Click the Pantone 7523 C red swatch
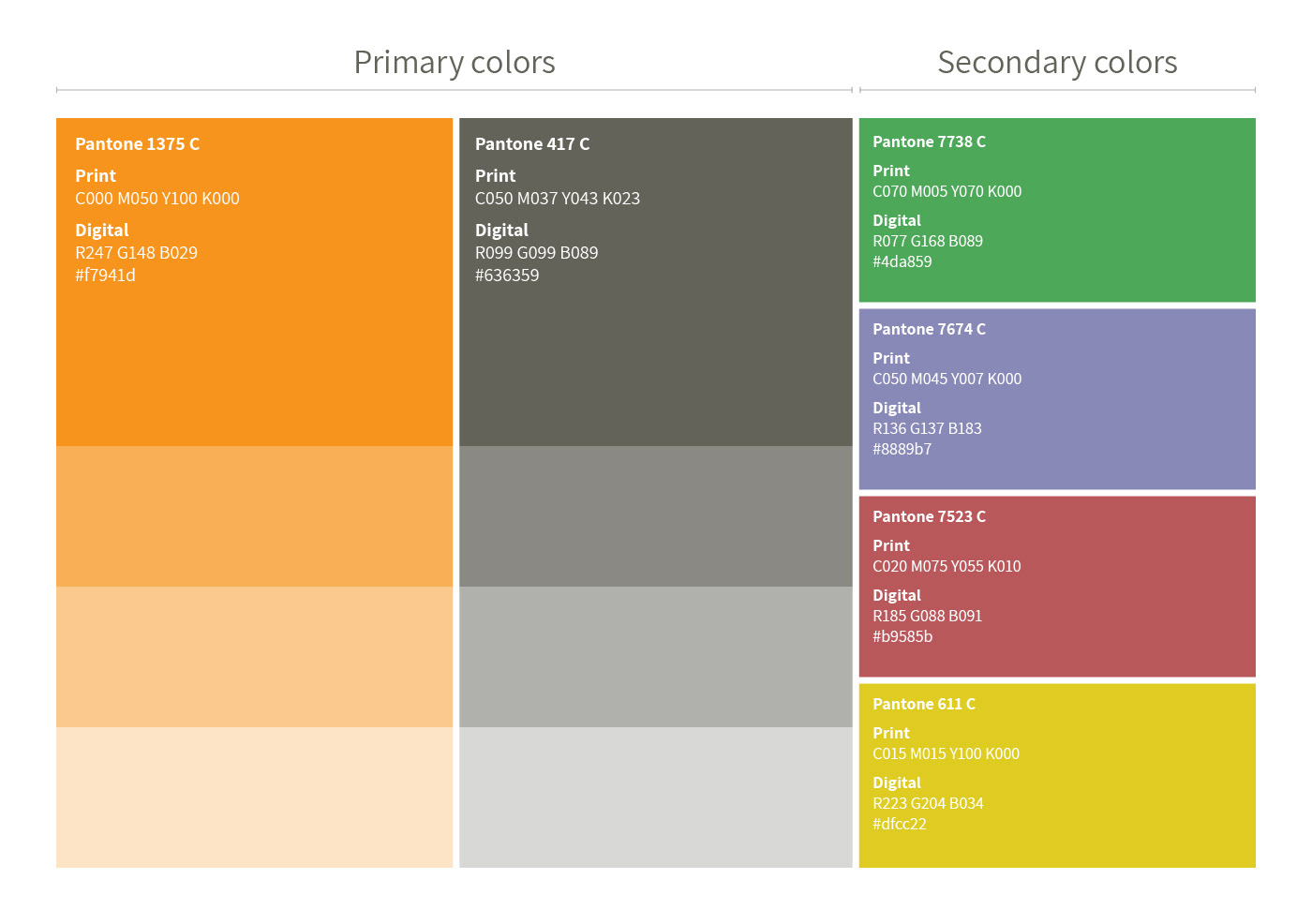 point(1057,587)
